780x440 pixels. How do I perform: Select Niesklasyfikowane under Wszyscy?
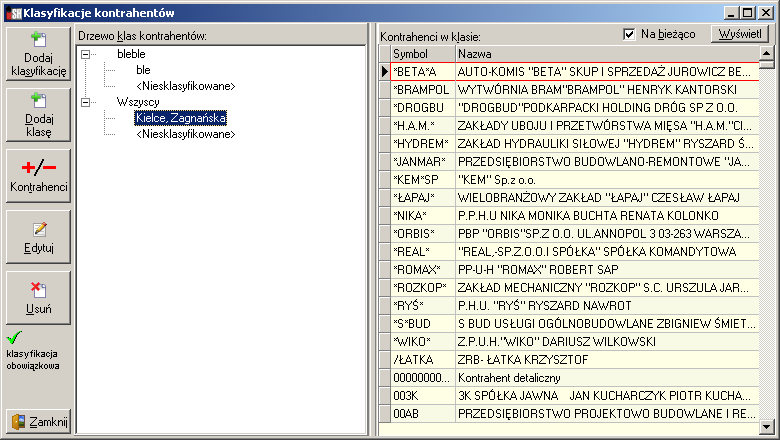[186, 134]
